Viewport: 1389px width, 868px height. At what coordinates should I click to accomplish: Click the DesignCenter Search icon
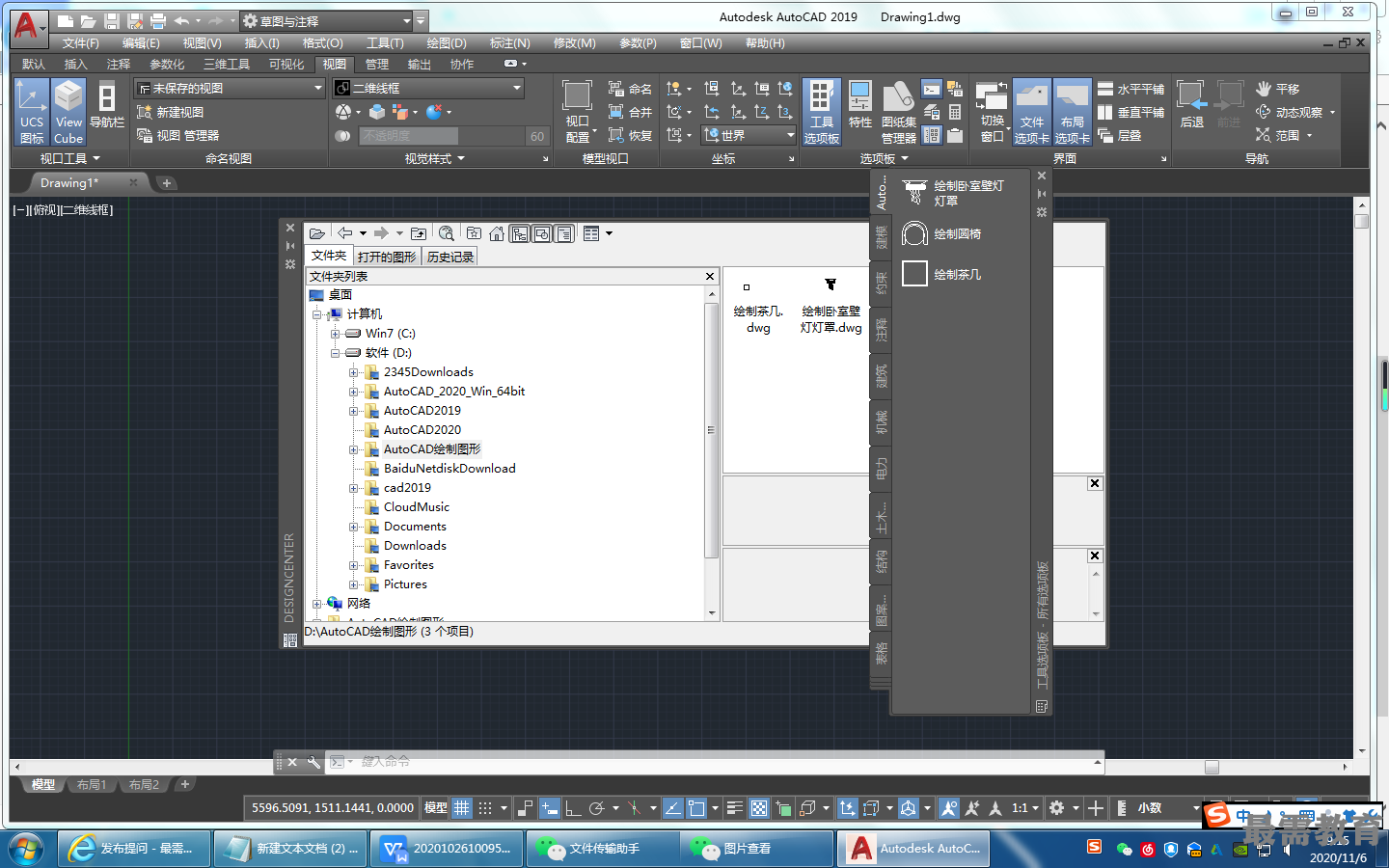click(446, 233)
